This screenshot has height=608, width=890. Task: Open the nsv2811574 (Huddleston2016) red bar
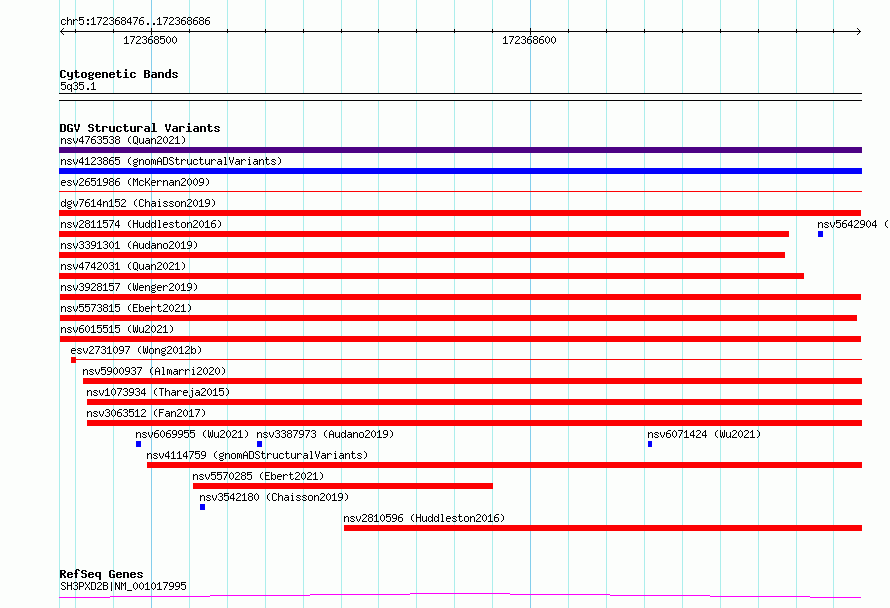point(424,234)
